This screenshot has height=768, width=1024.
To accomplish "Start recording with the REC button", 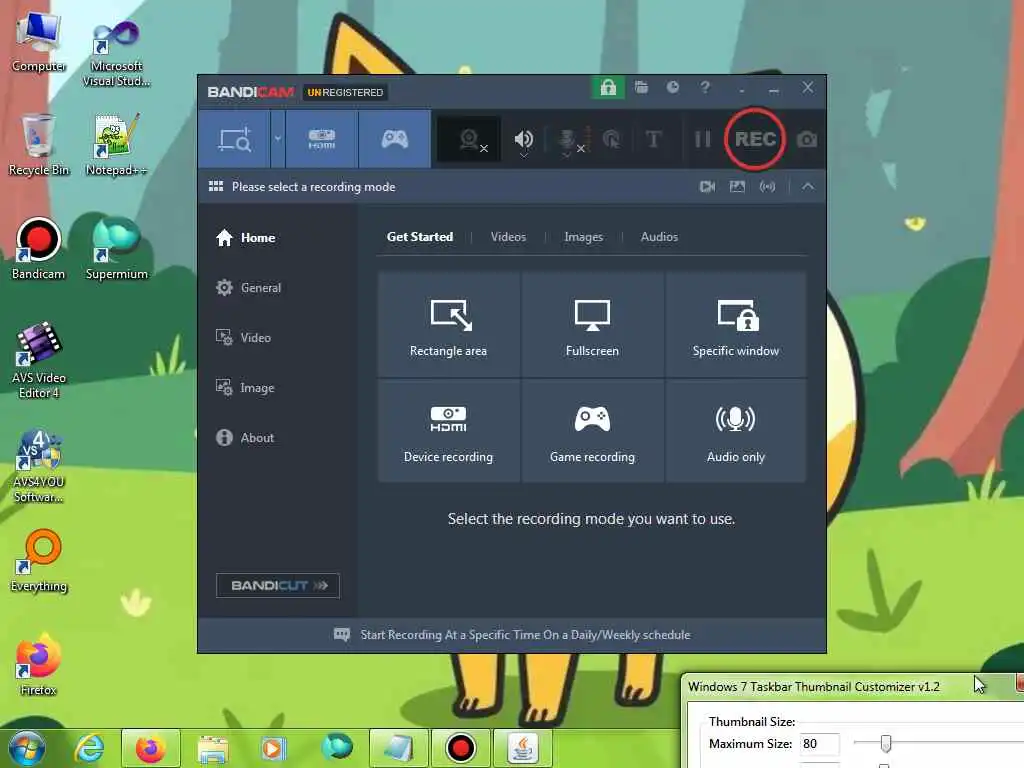I will [754, 139].
